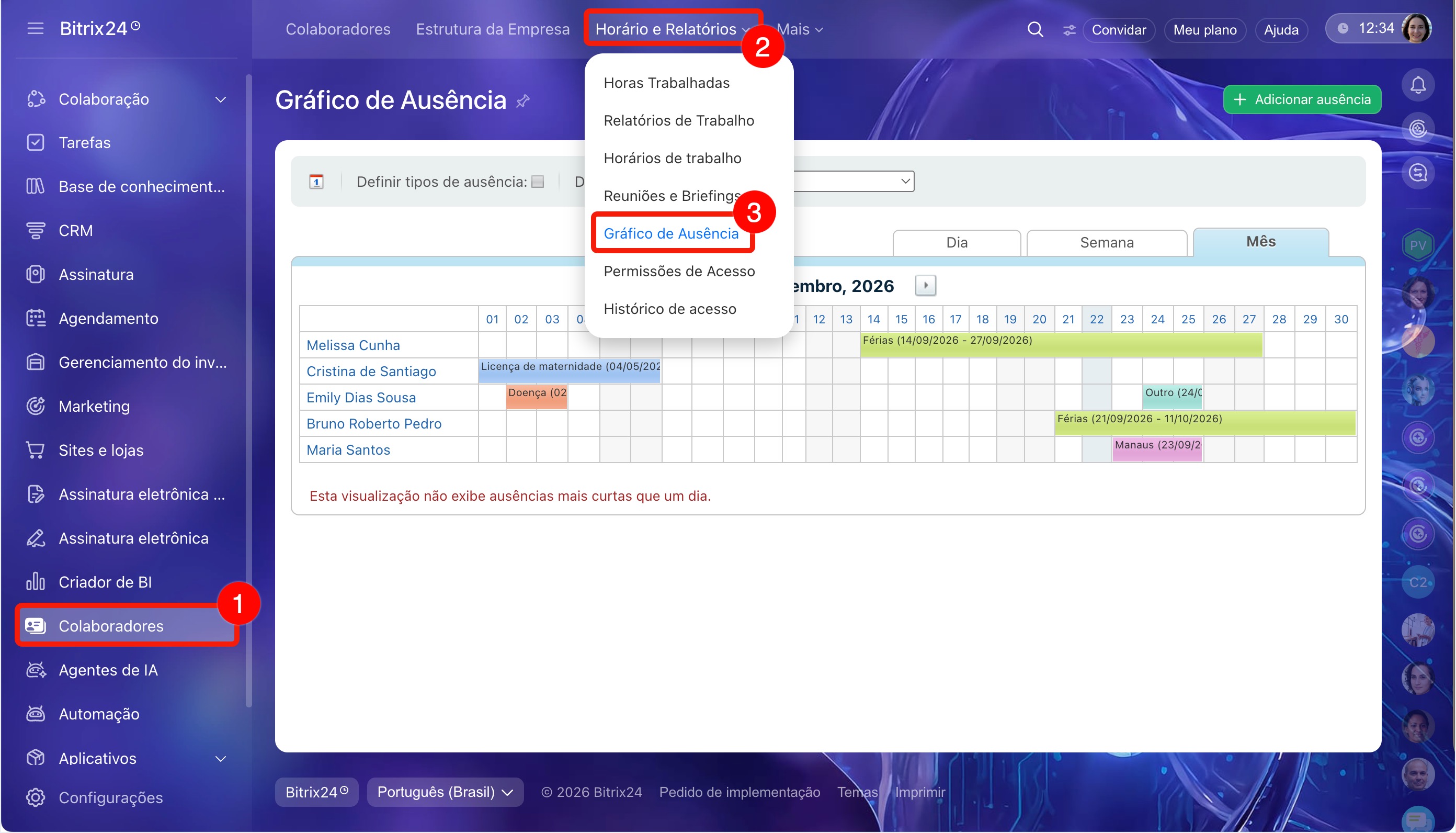
Task: Toggle the Definir tipos de ausência checkbox
Action: point(538,182)
